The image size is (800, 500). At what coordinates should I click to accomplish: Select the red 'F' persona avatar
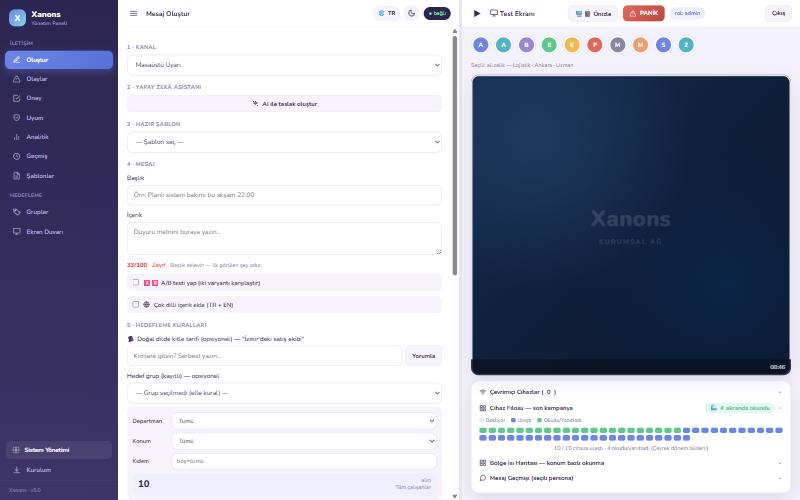point(594,45)
